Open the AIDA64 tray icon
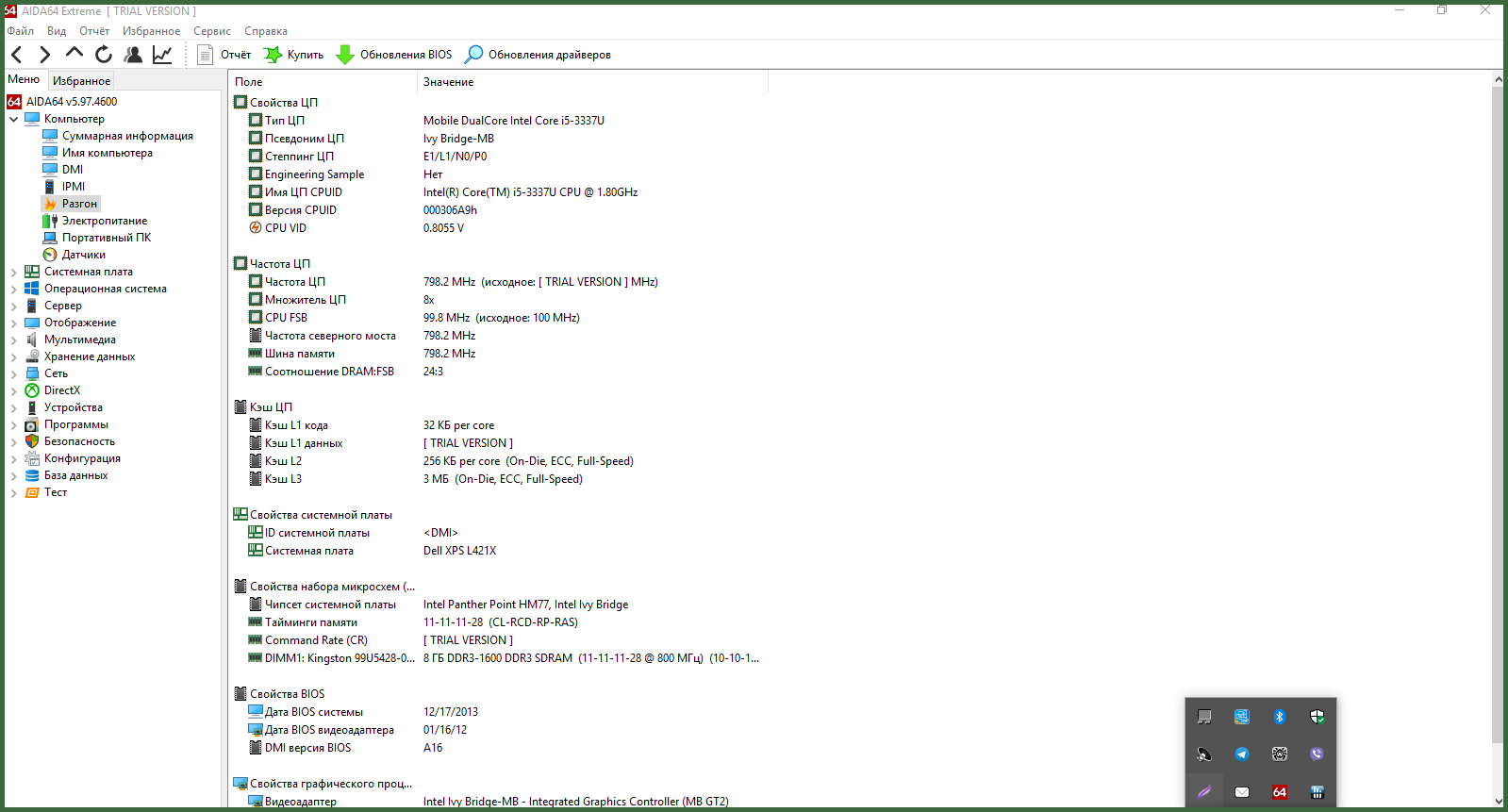1508x812 pixels. click(x=1280, y=791)
